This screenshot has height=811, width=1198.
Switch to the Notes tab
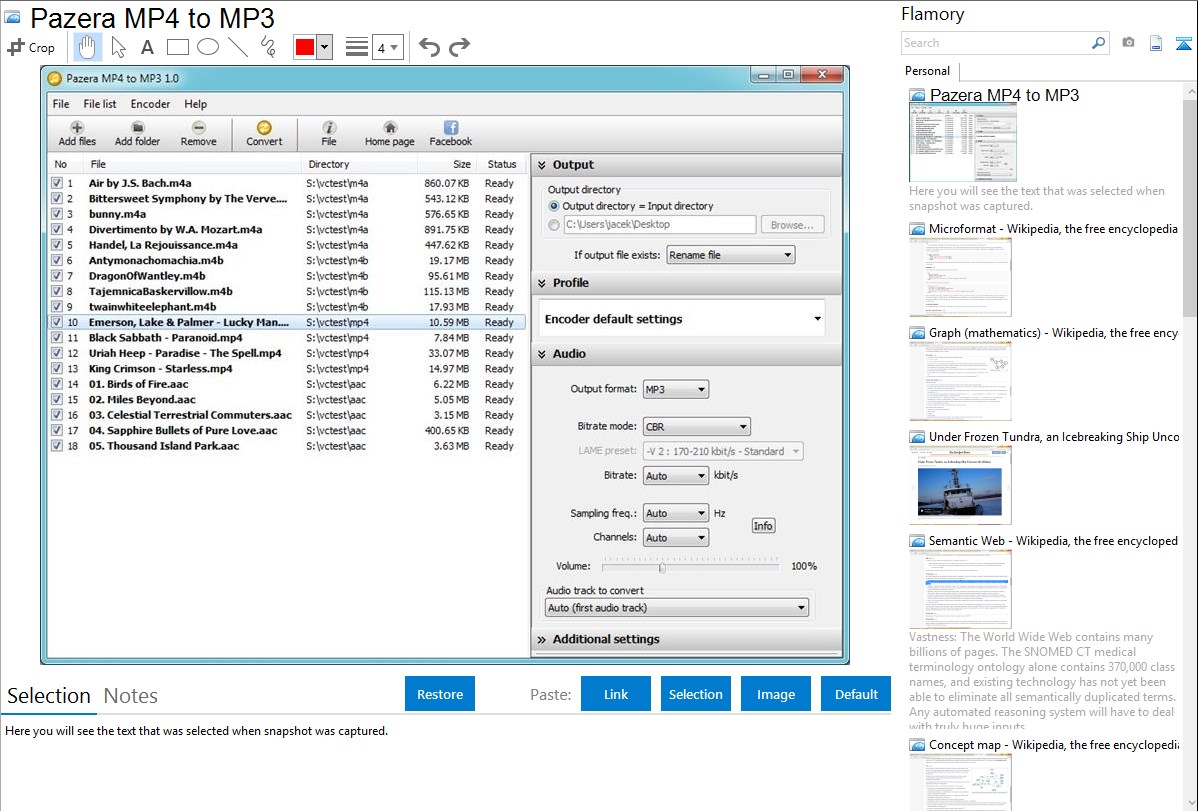click(x=131, y=696)
